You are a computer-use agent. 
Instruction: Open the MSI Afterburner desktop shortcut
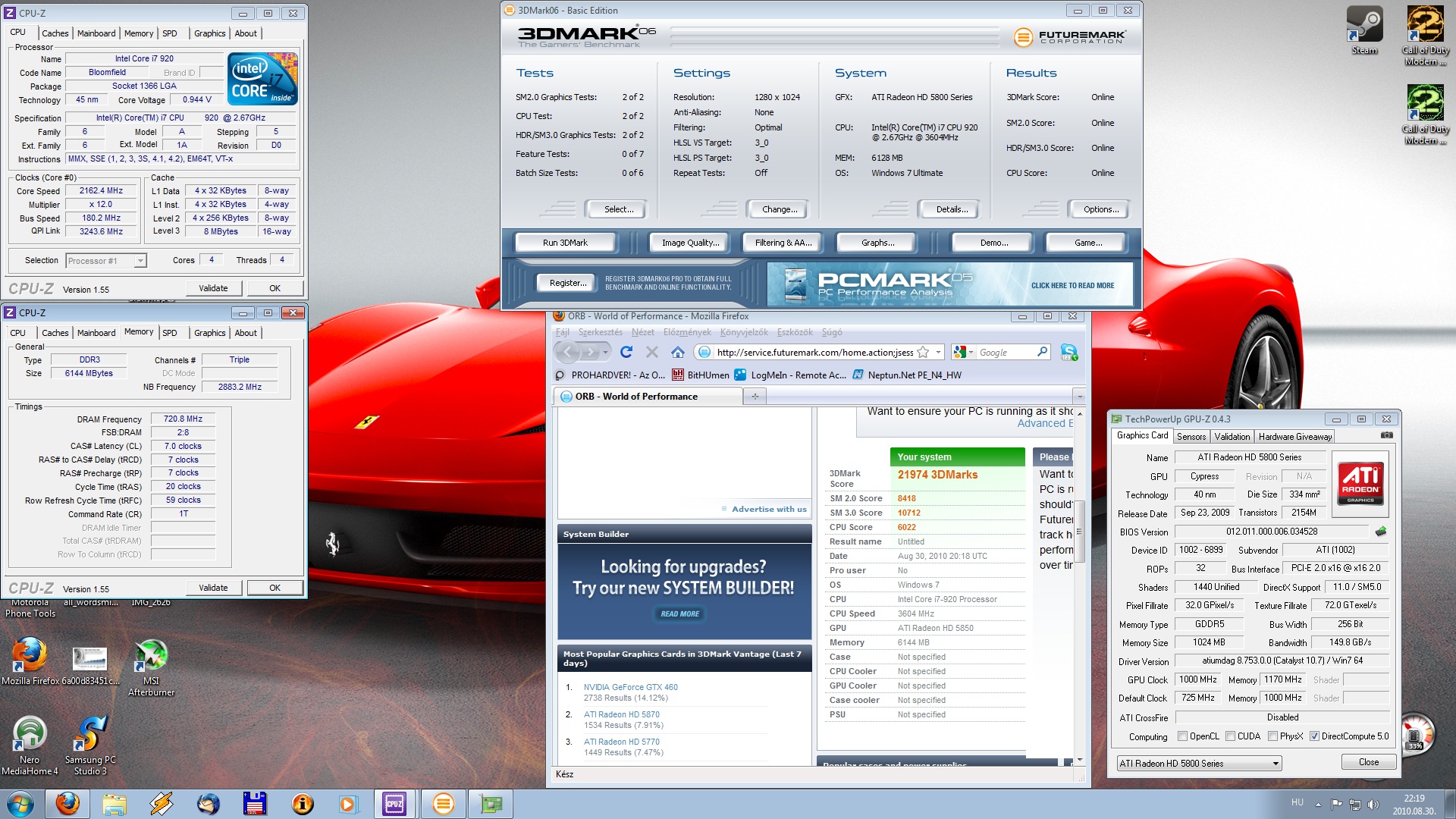[151, 667]
